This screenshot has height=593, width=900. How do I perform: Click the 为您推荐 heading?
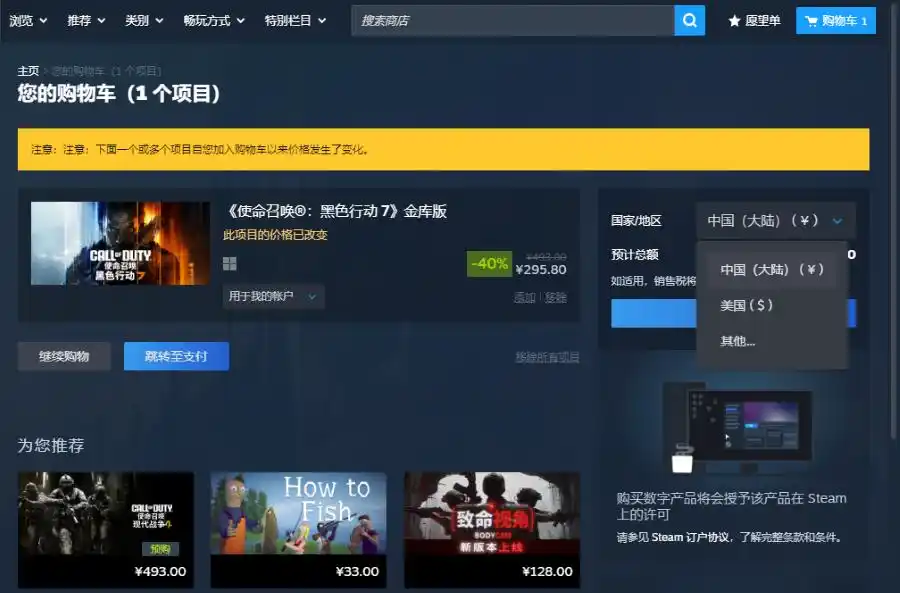click(51, 445)
